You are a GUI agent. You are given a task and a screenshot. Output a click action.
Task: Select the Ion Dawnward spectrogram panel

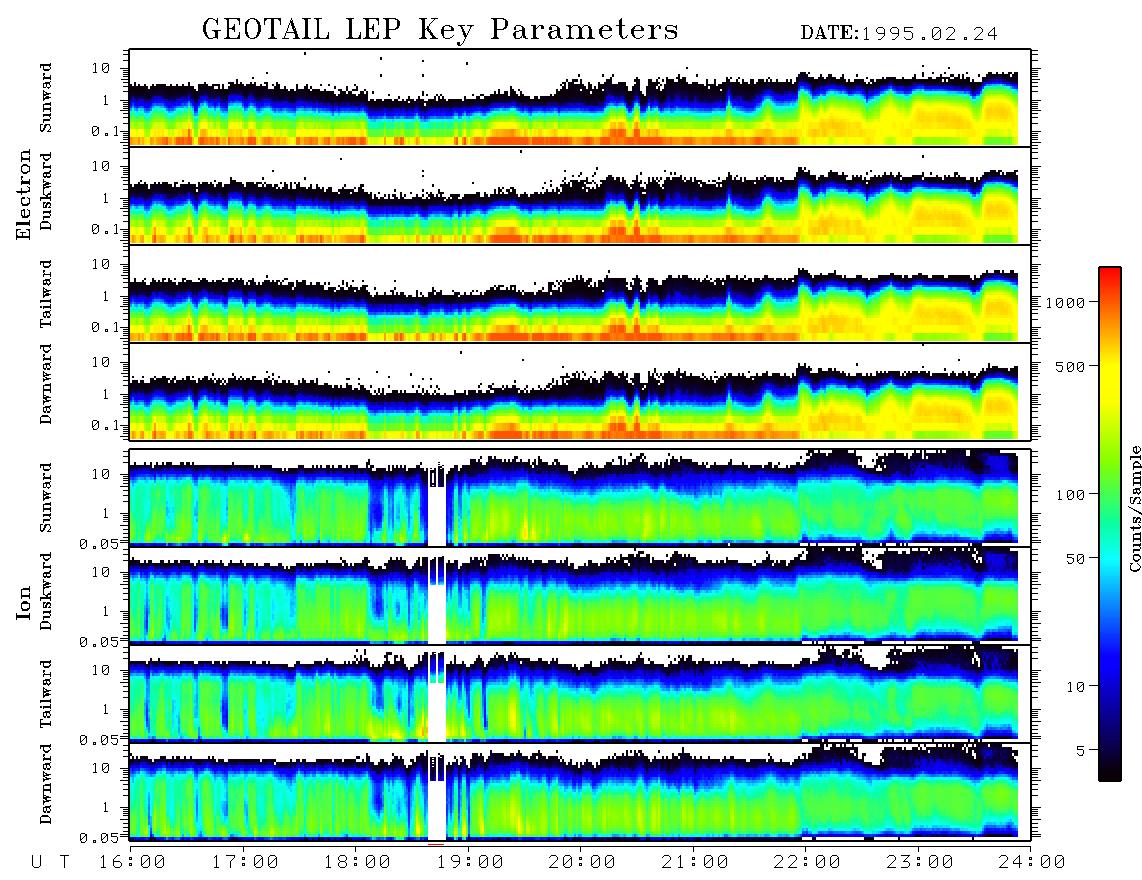[580, 791]
